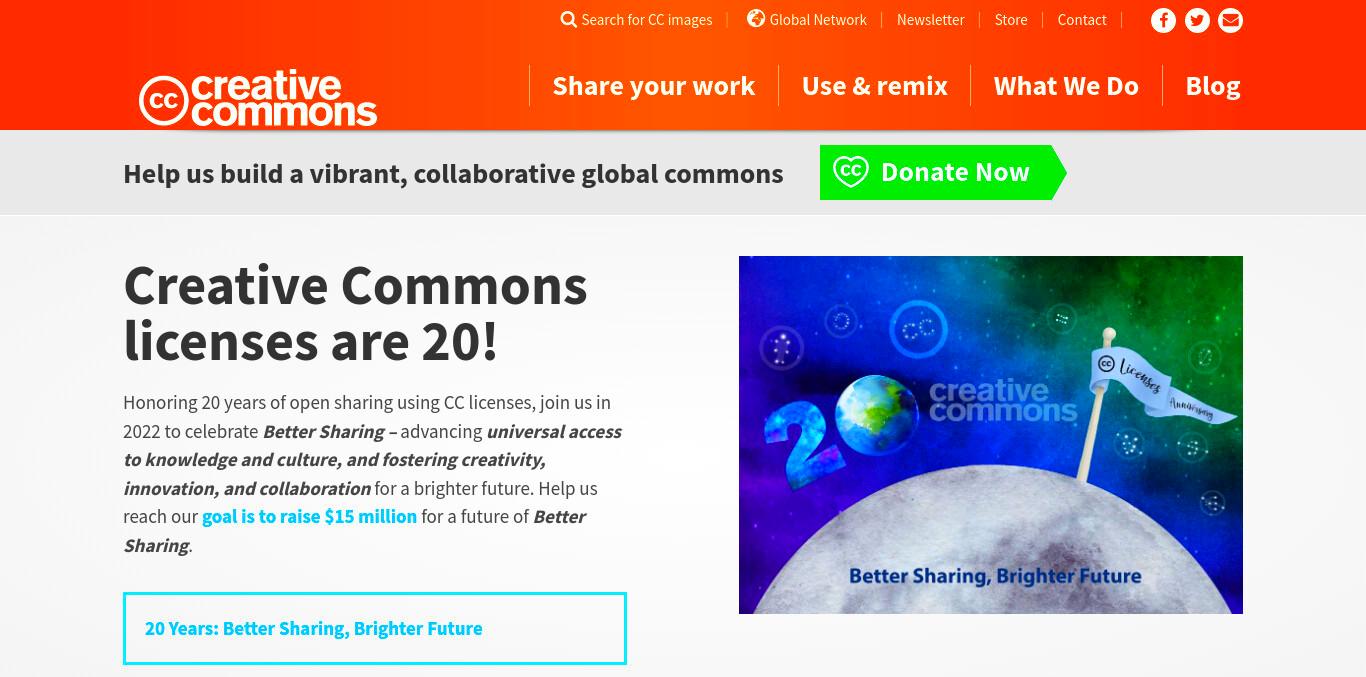
Task: Open 20 Years: Better Sharing, Brighter Future box
Action: pos(375,628)
